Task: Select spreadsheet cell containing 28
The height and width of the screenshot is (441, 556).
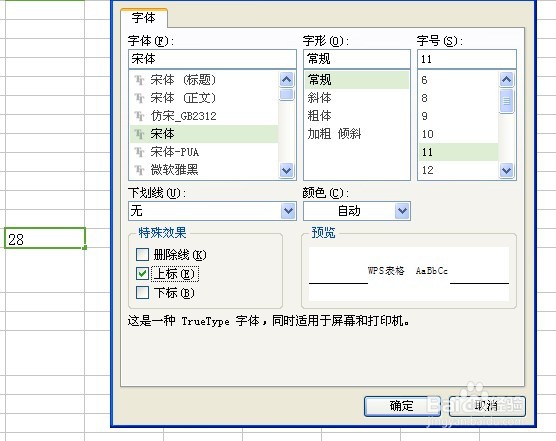Action: point(45,238)
